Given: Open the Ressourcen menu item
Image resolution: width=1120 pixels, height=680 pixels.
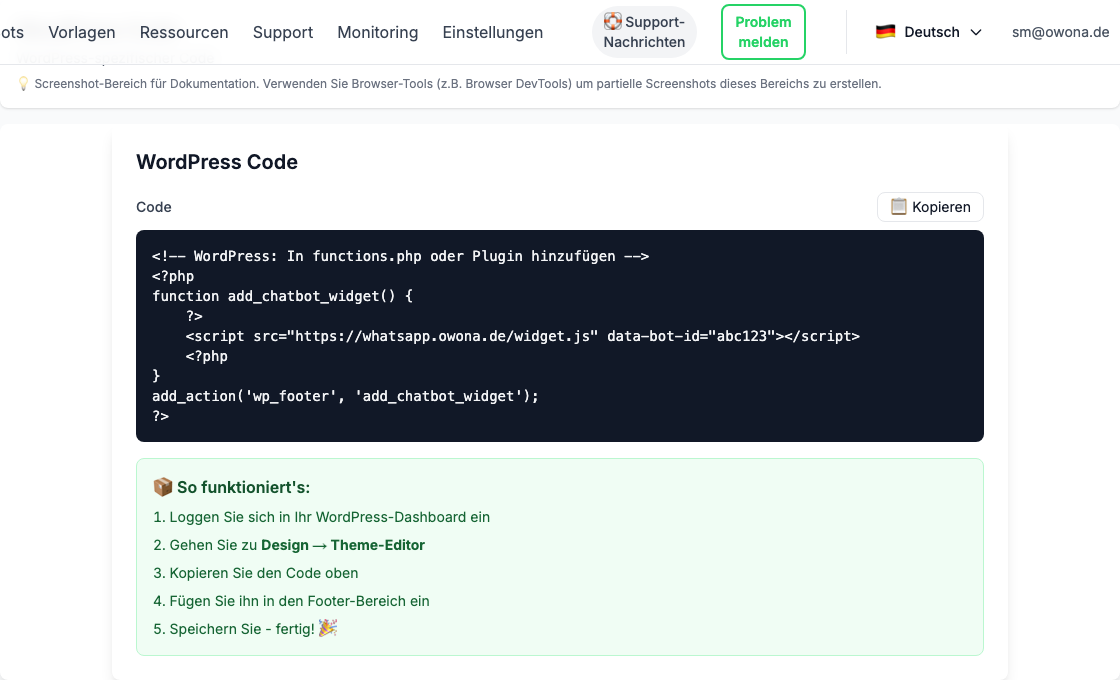Looking at the screenshot, I should (184, 32).
